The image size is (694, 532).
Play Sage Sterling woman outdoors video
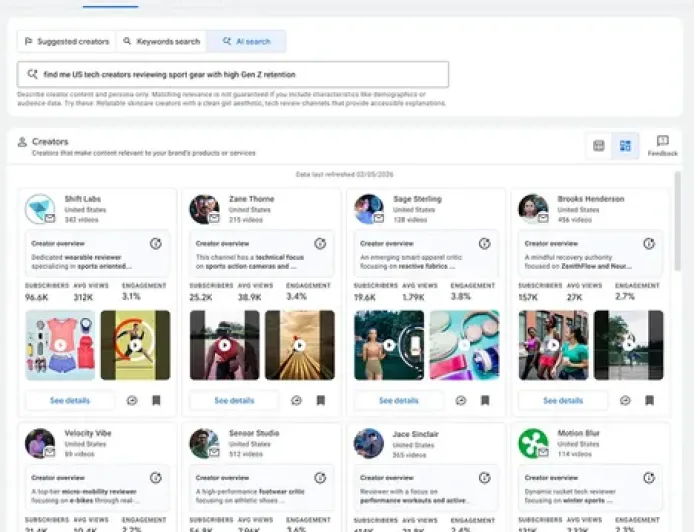pos(389,345)
